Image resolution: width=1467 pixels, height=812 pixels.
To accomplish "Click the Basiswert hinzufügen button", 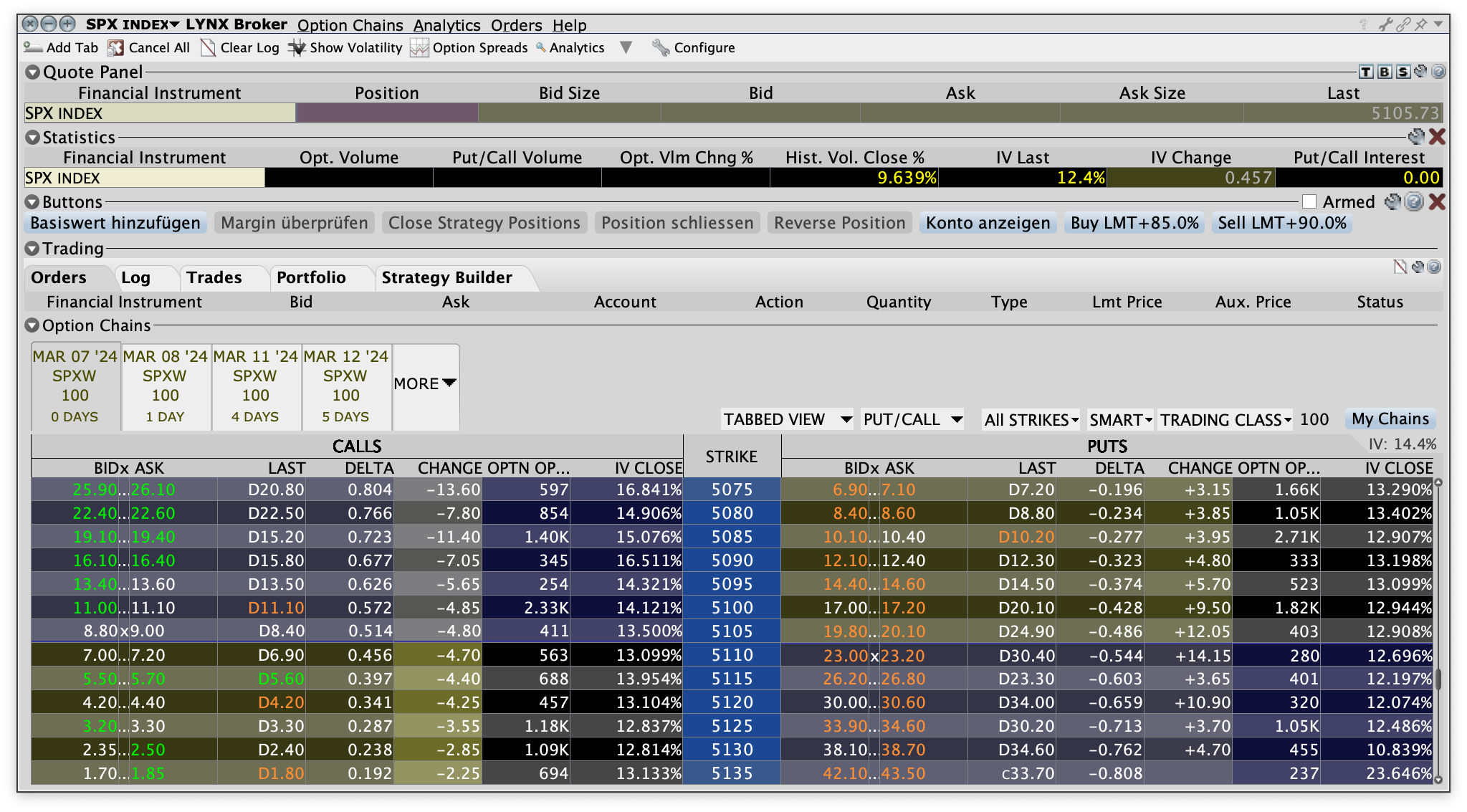I will [115, 223].
